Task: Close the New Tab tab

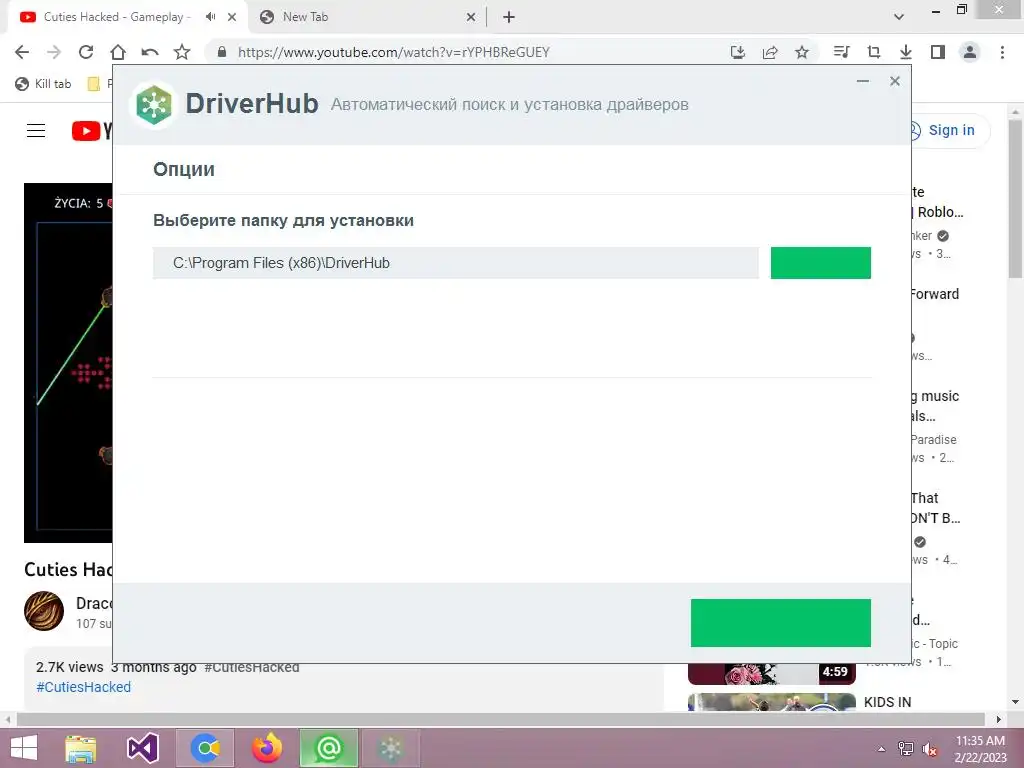Action: tap(471, 17)
